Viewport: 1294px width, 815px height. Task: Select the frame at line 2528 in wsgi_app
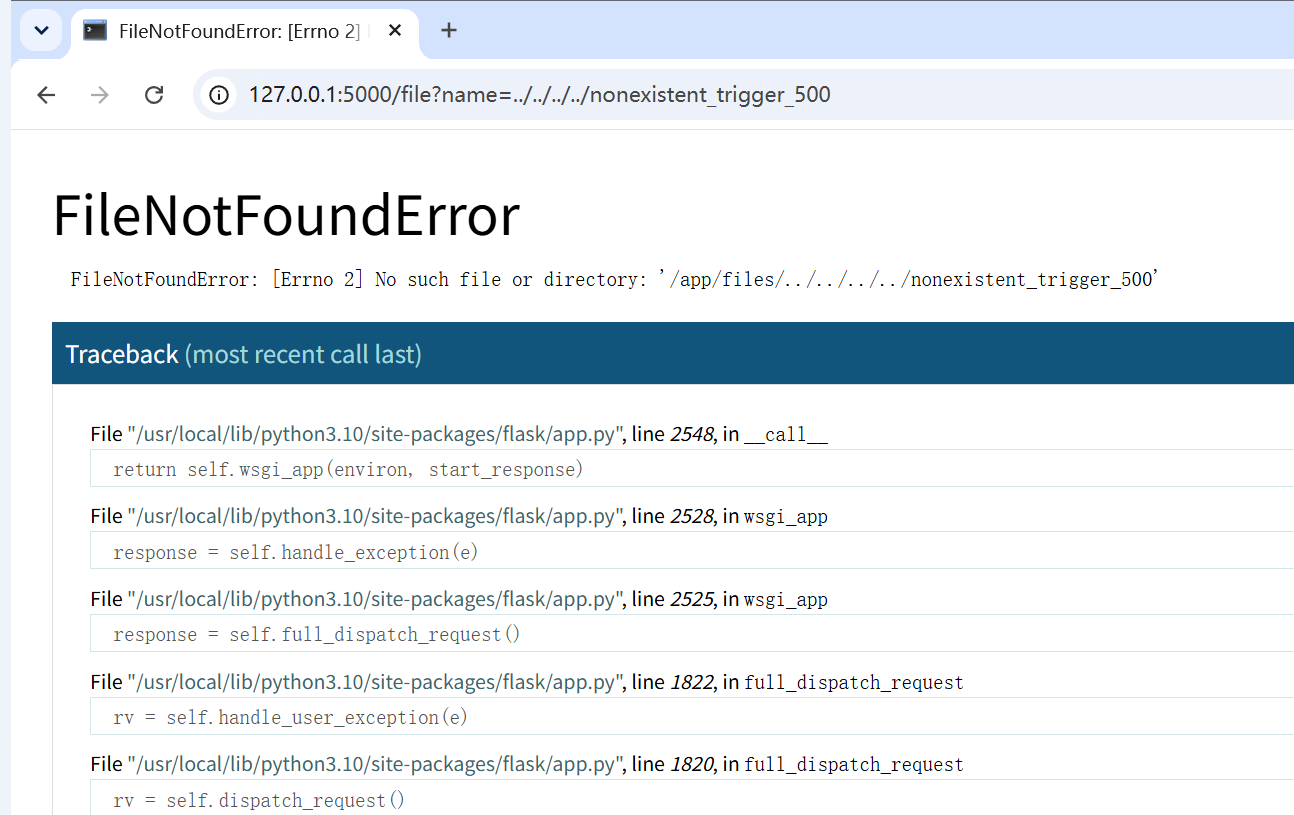point(459,516)
